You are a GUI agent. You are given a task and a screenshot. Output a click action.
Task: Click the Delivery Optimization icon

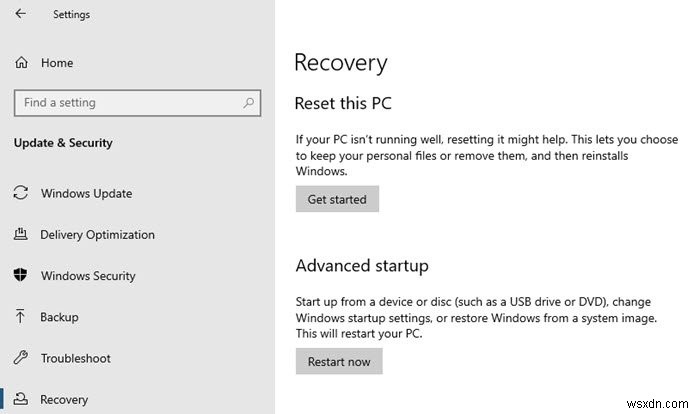tap(21, 234)
